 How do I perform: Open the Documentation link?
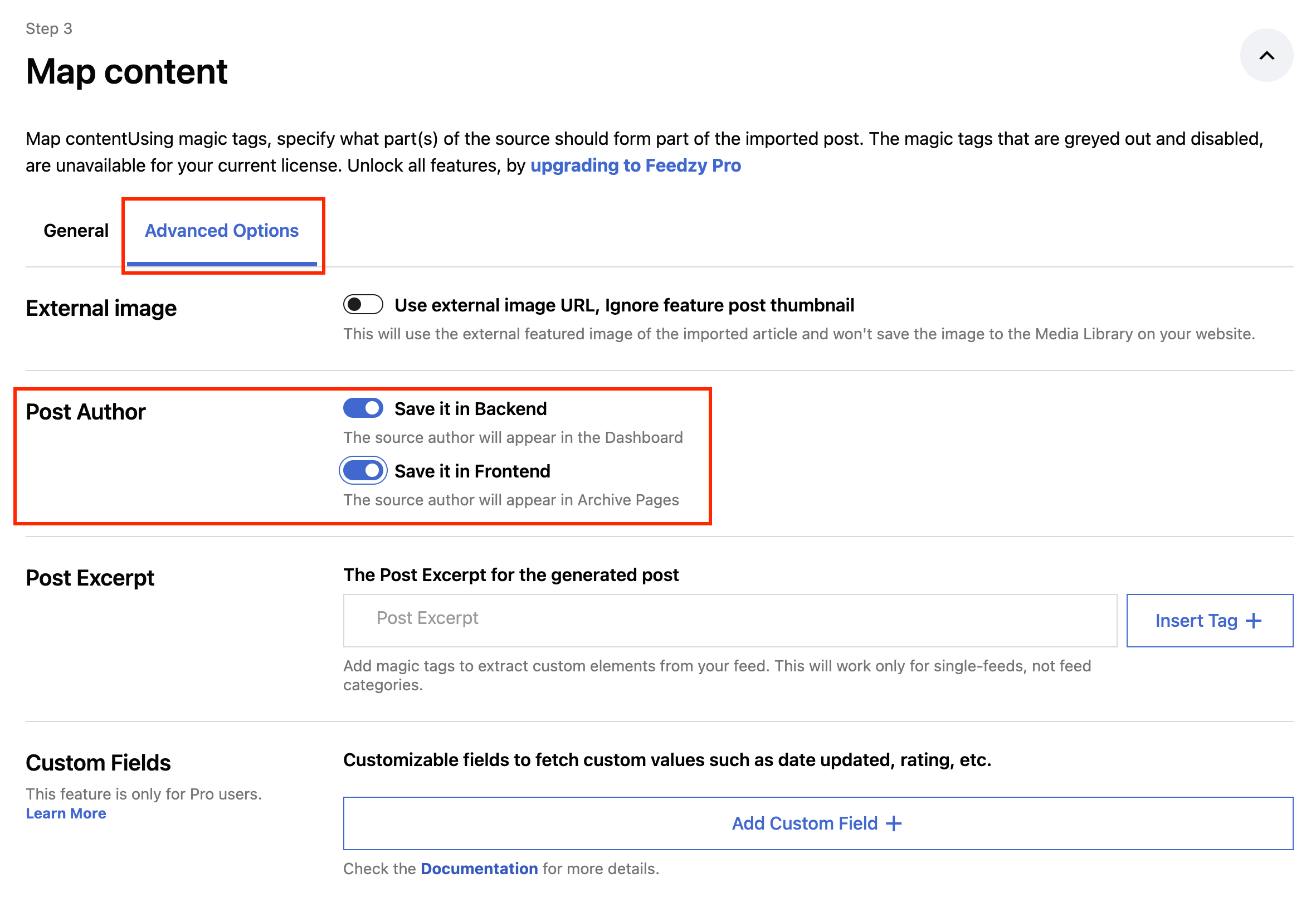tap(479, 869)
